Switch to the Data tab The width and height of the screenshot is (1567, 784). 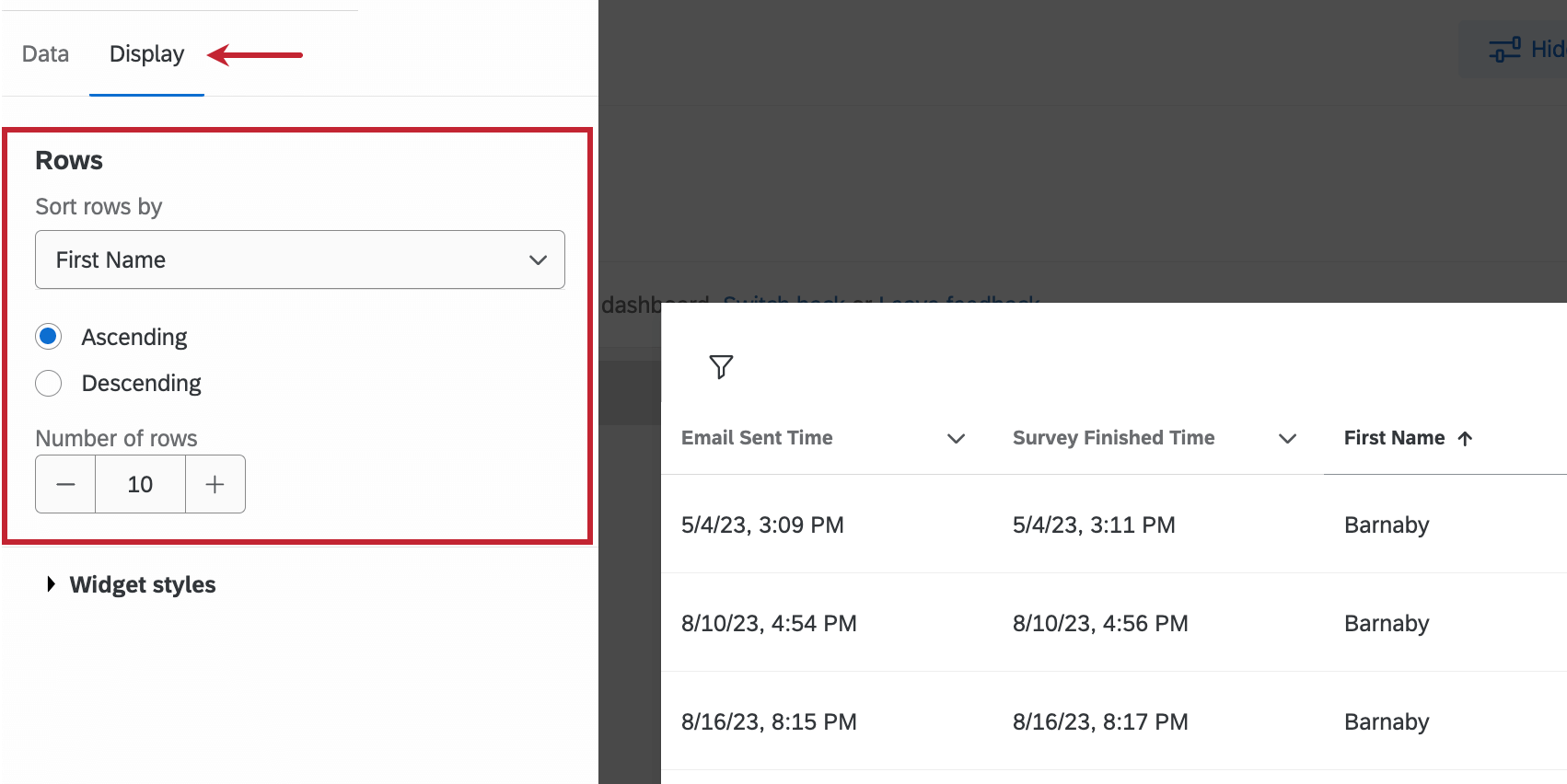point(45,54)
